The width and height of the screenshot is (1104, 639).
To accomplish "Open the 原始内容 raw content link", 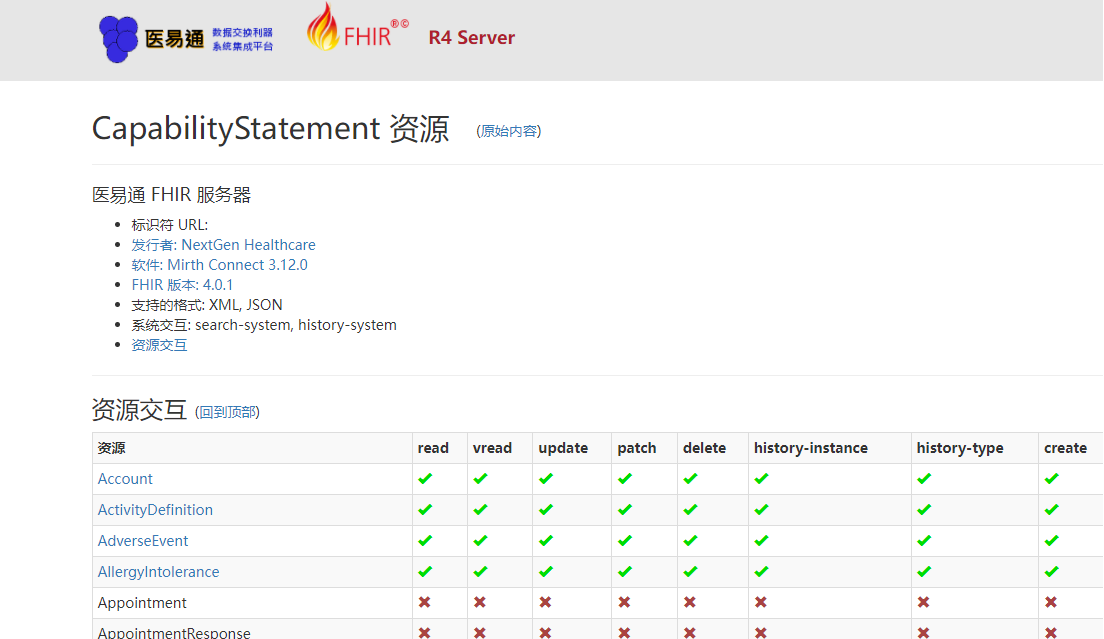I will pyautogui.click(x=509, y=131).
